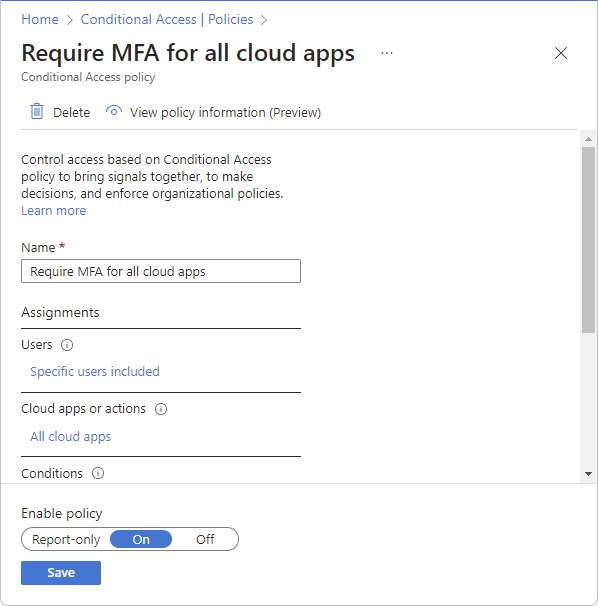Click the scrollbar up arrow
The height and width of the screenshot is (606, 598).
click(588, 139)
